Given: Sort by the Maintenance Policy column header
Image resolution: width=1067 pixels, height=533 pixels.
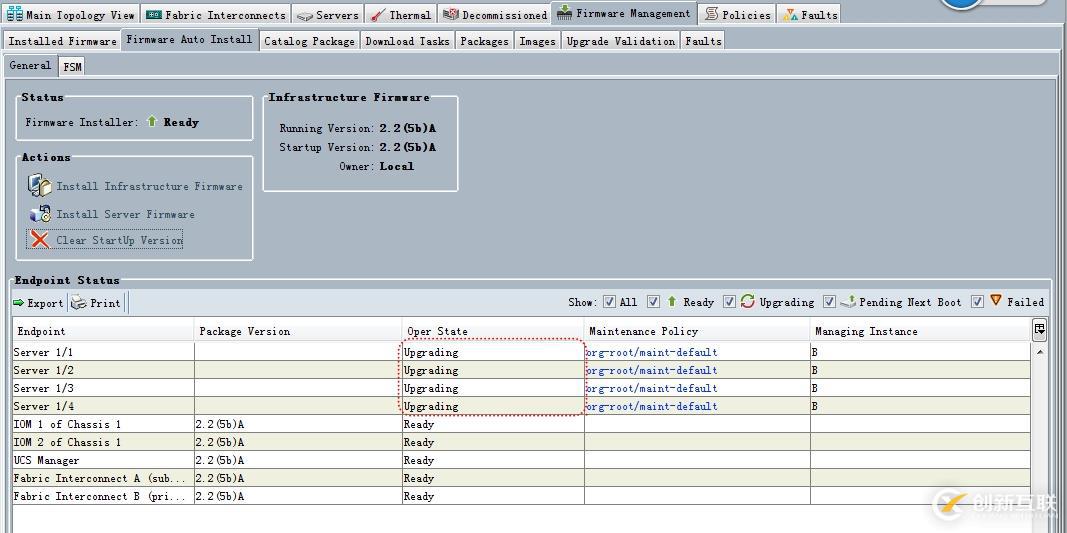Looking at the screenshot, I should (x=697, y=332).
